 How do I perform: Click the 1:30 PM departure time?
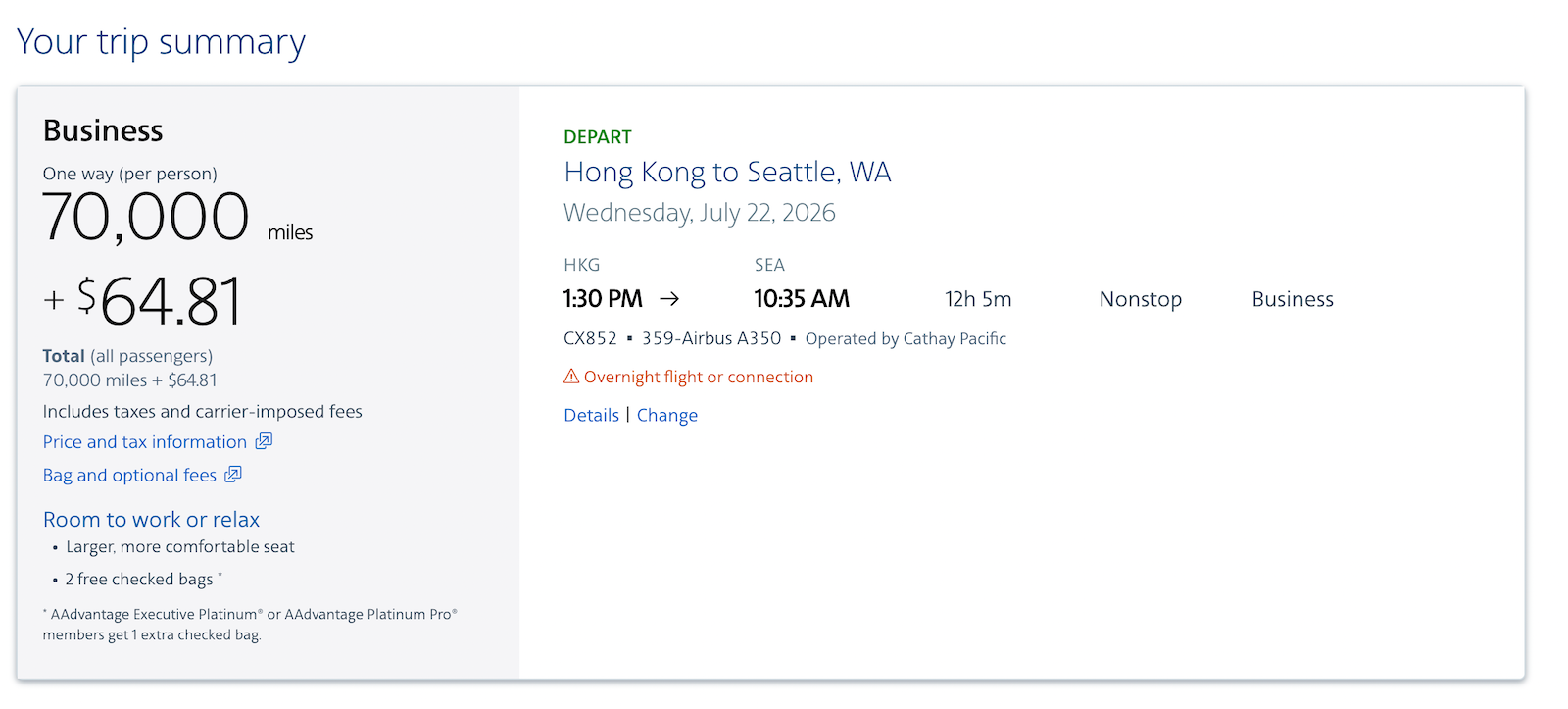click(x=603, y=298)
